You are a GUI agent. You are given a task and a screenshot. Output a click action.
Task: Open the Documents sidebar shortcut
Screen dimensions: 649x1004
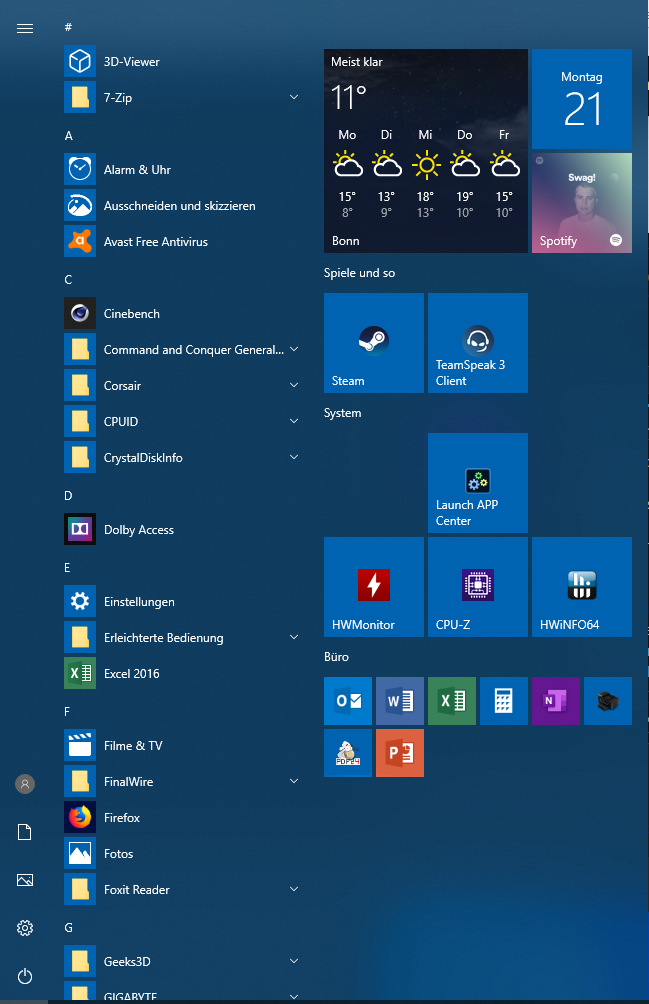[25, 832]
